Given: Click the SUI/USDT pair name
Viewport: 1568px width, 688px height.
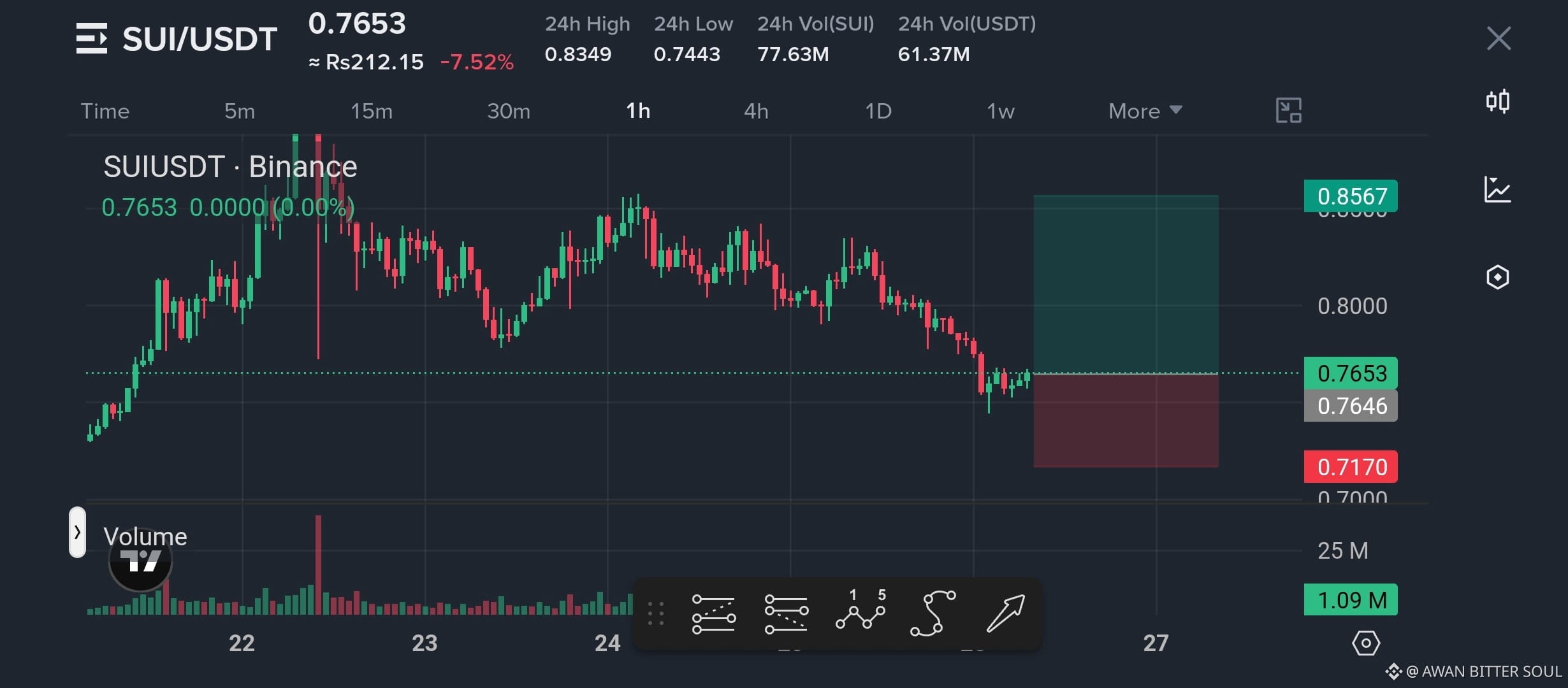Looking at the screenshot, I should pyautogui.click(x=200, y=39).
